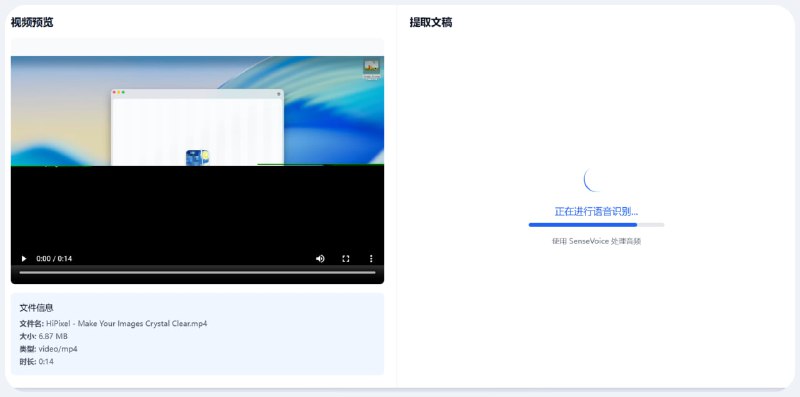Click the desktop icon in video top-right corner

coord(371,69)
